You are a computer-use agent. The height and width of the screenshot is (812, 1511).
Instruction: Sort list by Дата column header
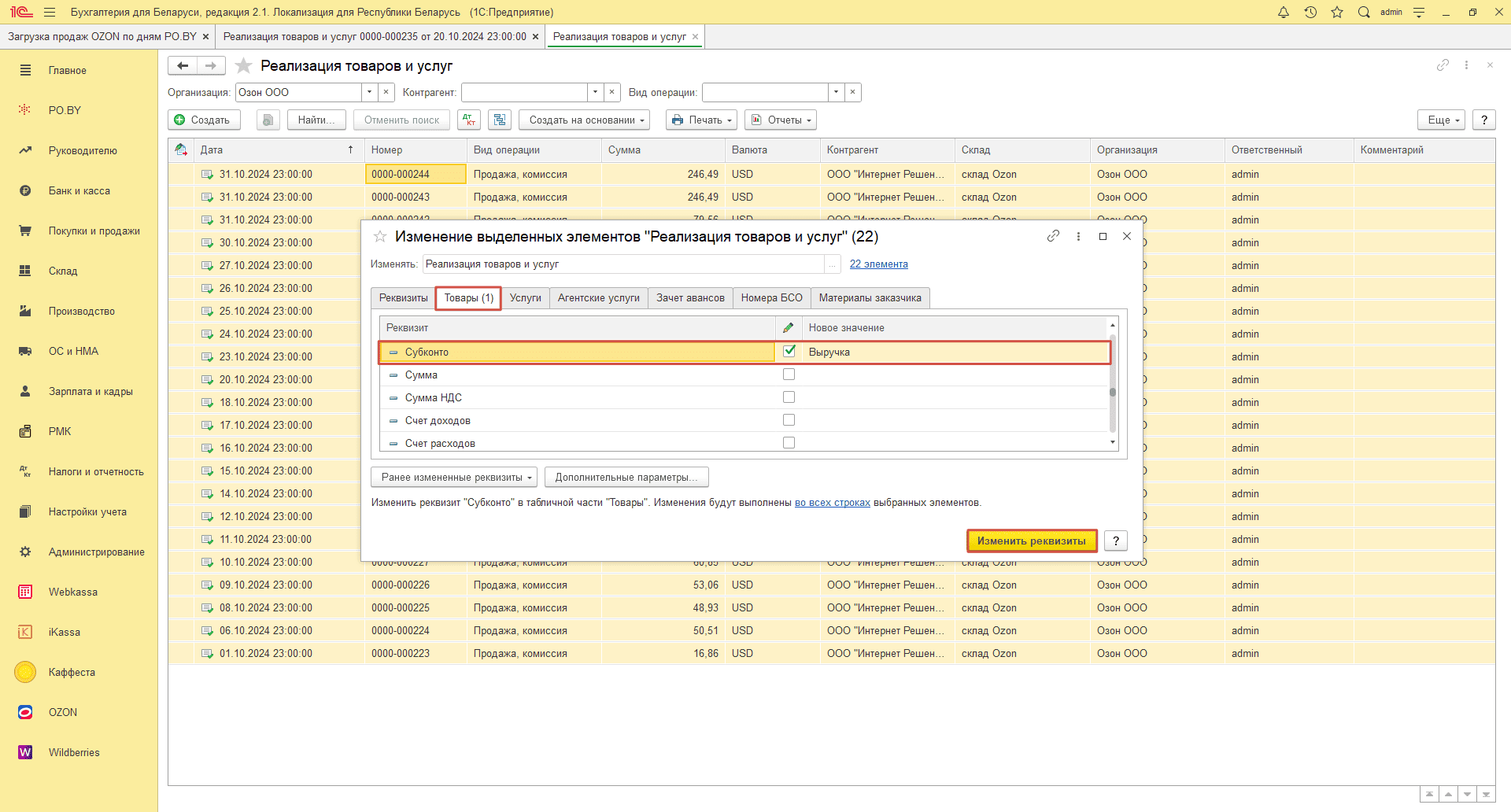click(277, 150)
